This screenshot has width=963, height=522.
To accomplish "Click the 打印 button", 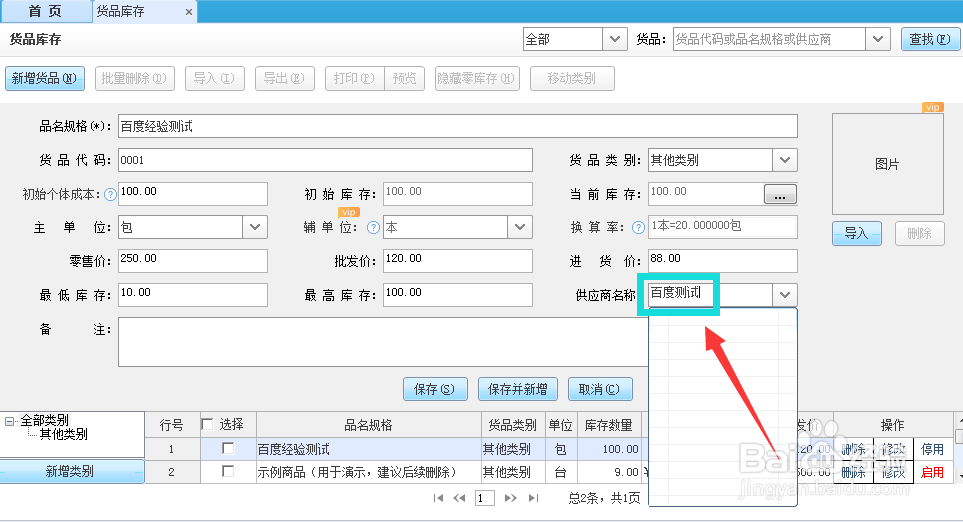I will (x=354, y=79).
